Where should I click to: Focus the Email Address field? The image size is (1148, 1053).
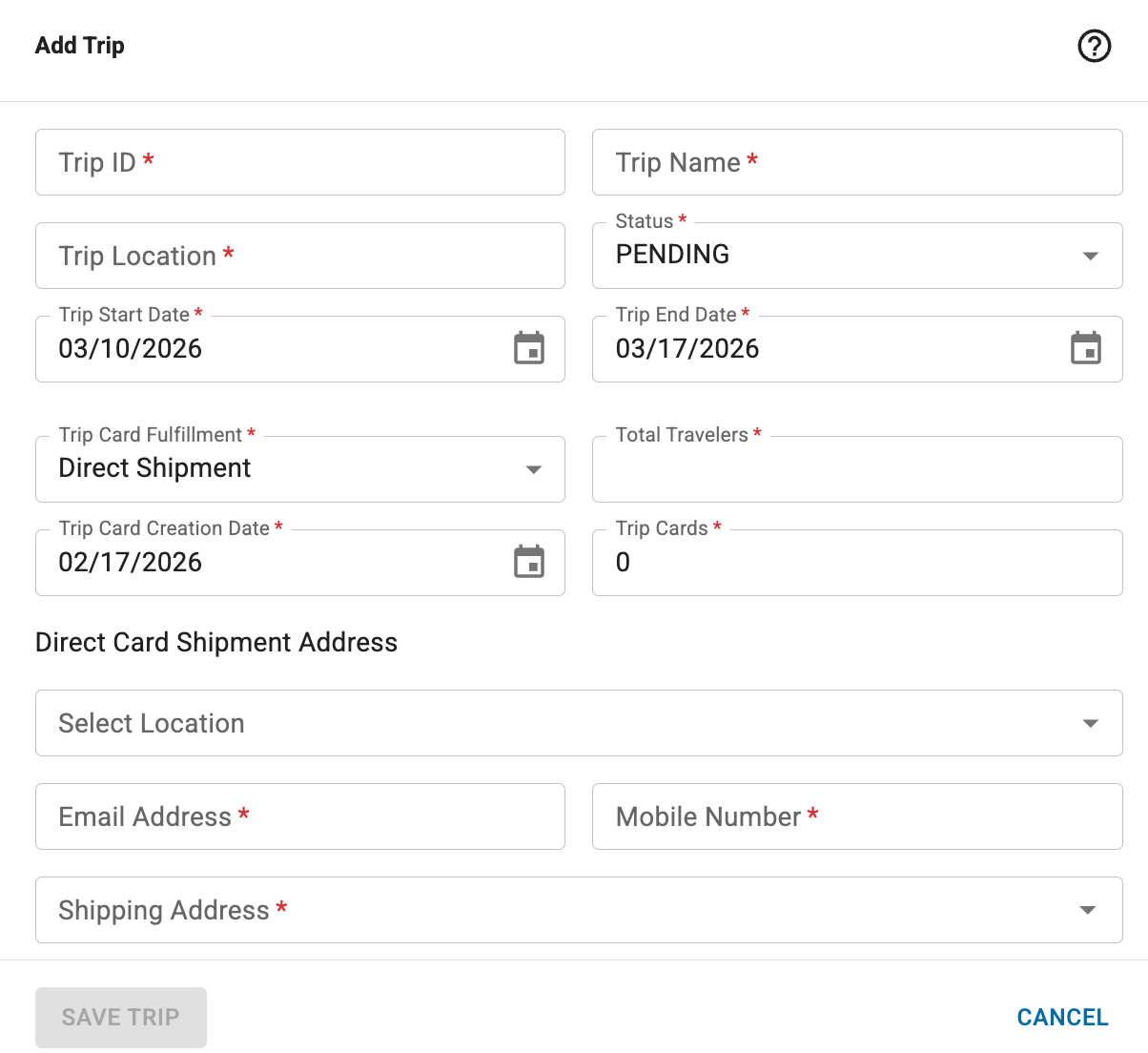coord(299,816)
